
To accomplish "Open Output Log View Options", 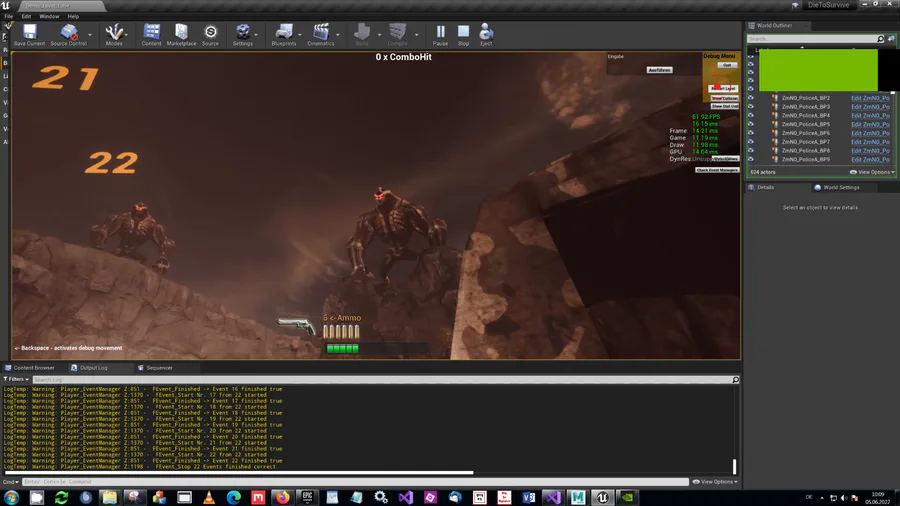I will tap(715, 482).
